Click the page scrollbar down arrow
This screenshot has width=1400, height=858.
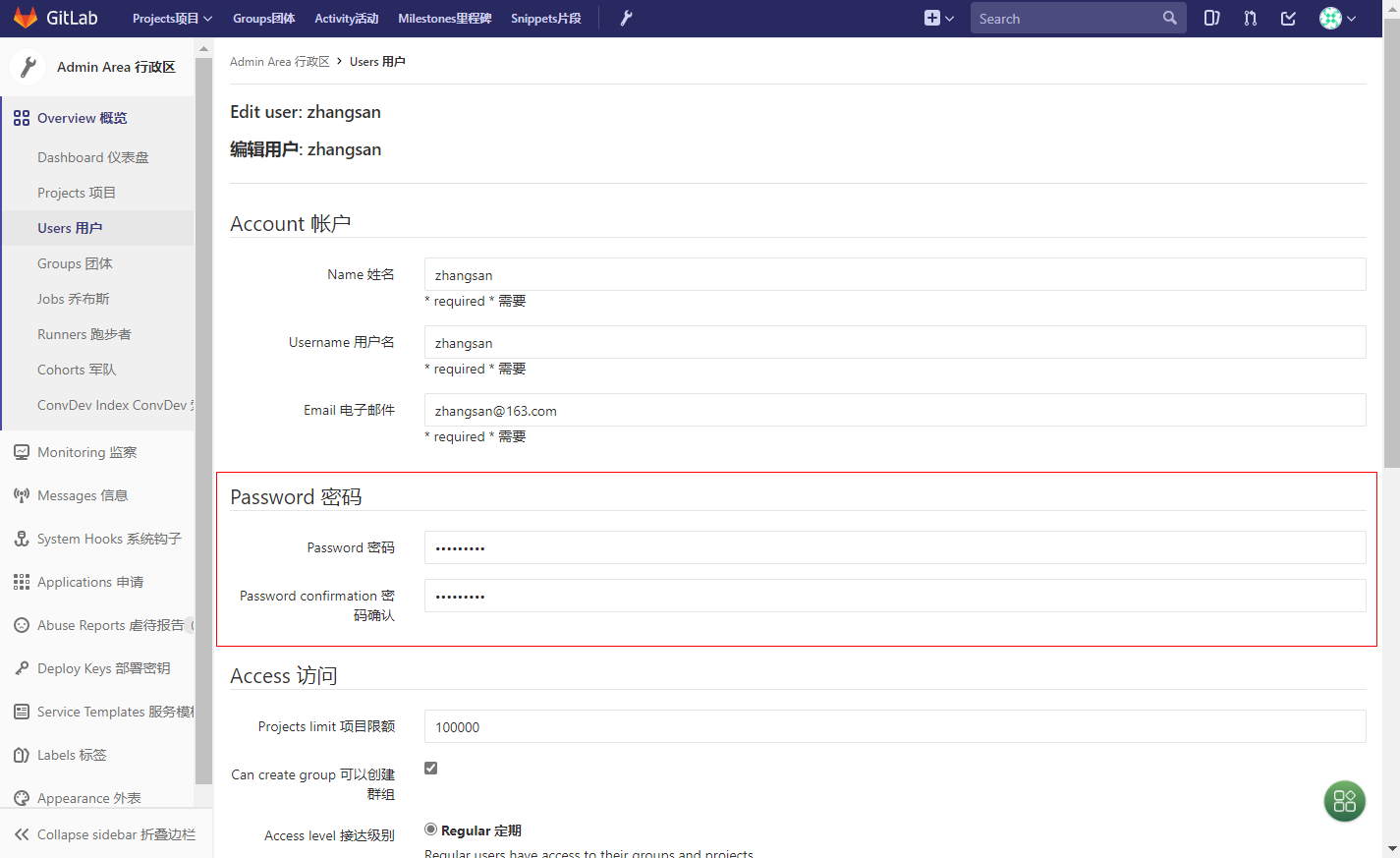point(1391,848)
